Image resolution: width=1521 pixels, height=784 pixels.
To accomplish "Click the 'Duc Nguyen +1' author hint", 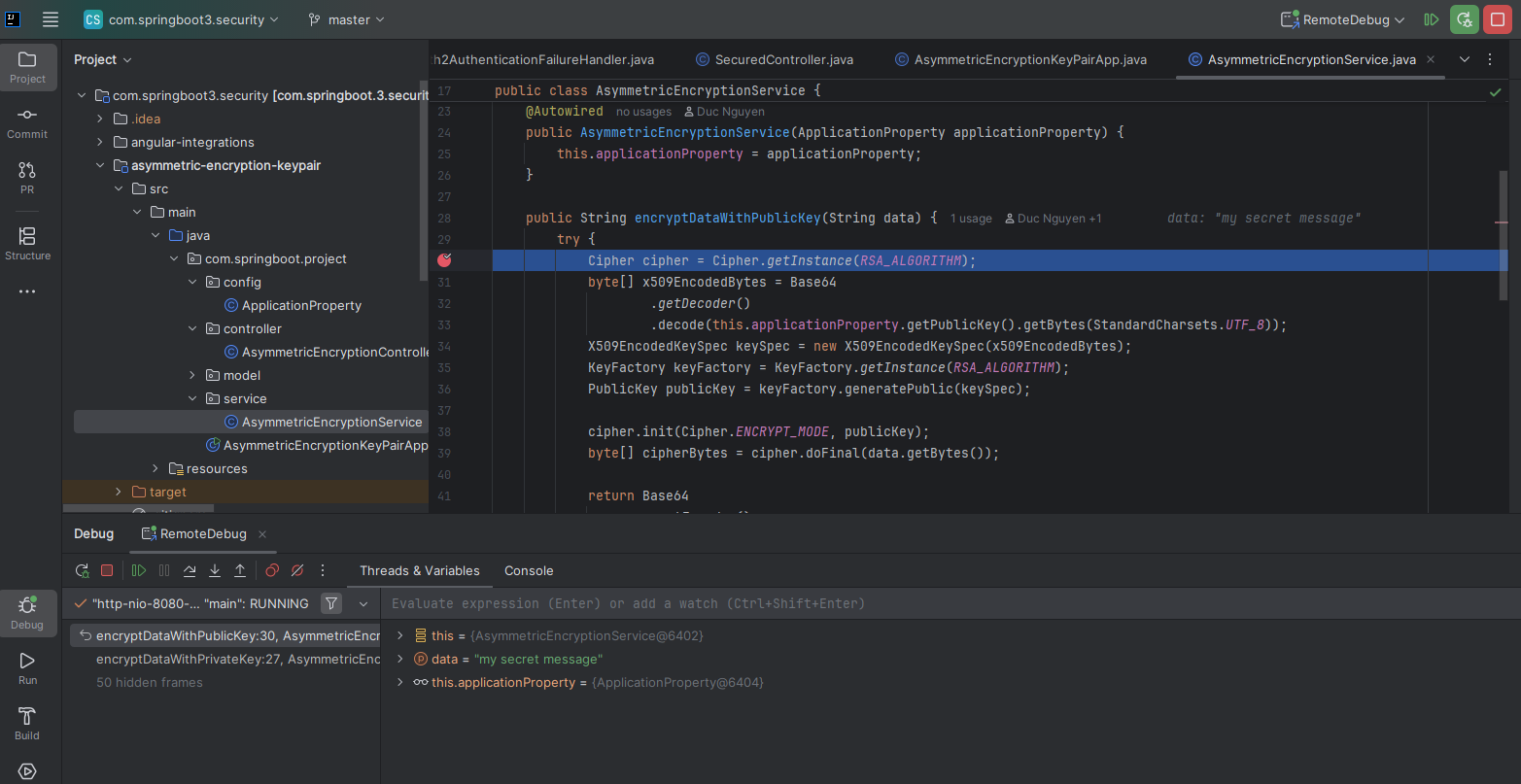I will [1054, 219].
